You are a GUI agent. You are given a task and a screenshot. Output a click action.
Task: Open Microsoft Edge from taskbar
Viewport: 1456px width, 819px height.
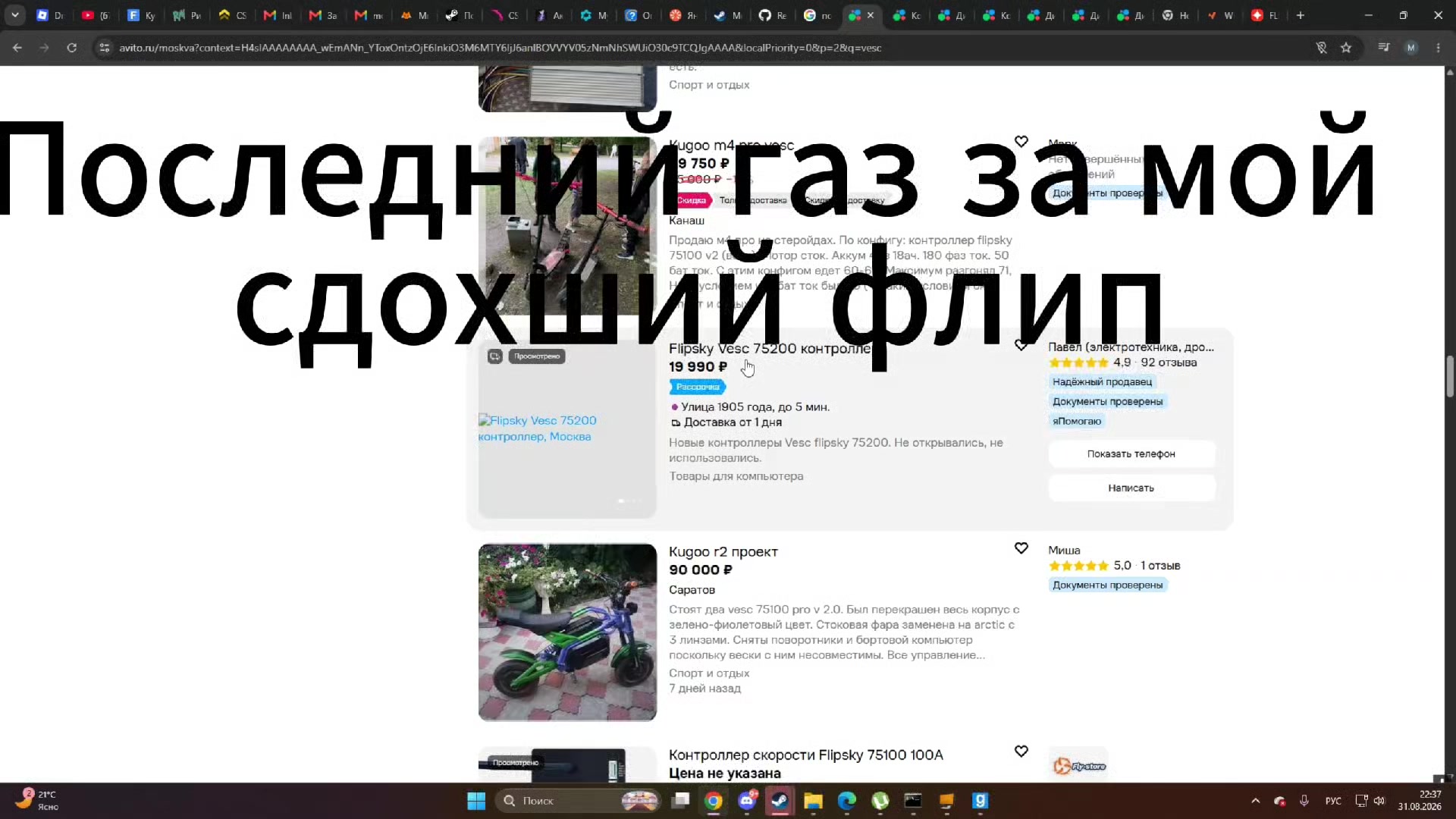(x=846, y=801)
